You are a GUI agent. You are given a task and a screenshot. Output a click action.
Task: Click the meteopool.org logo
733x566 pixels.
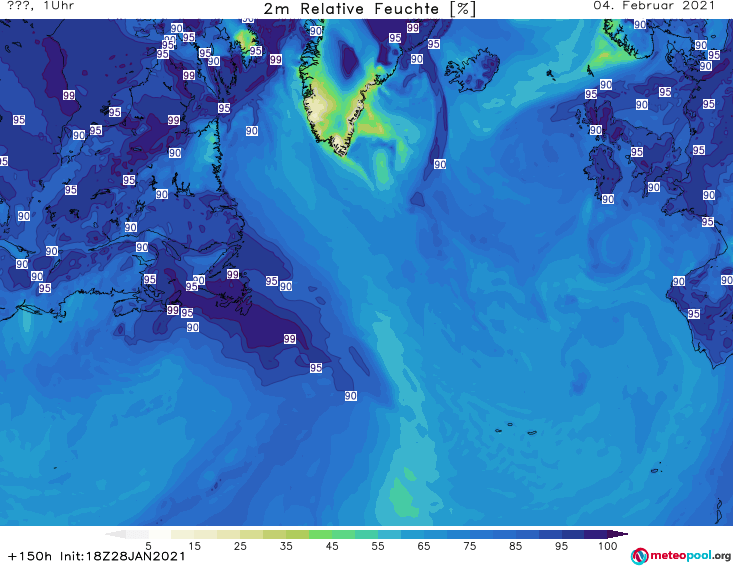pyautogui.click(x=681, y=556)
